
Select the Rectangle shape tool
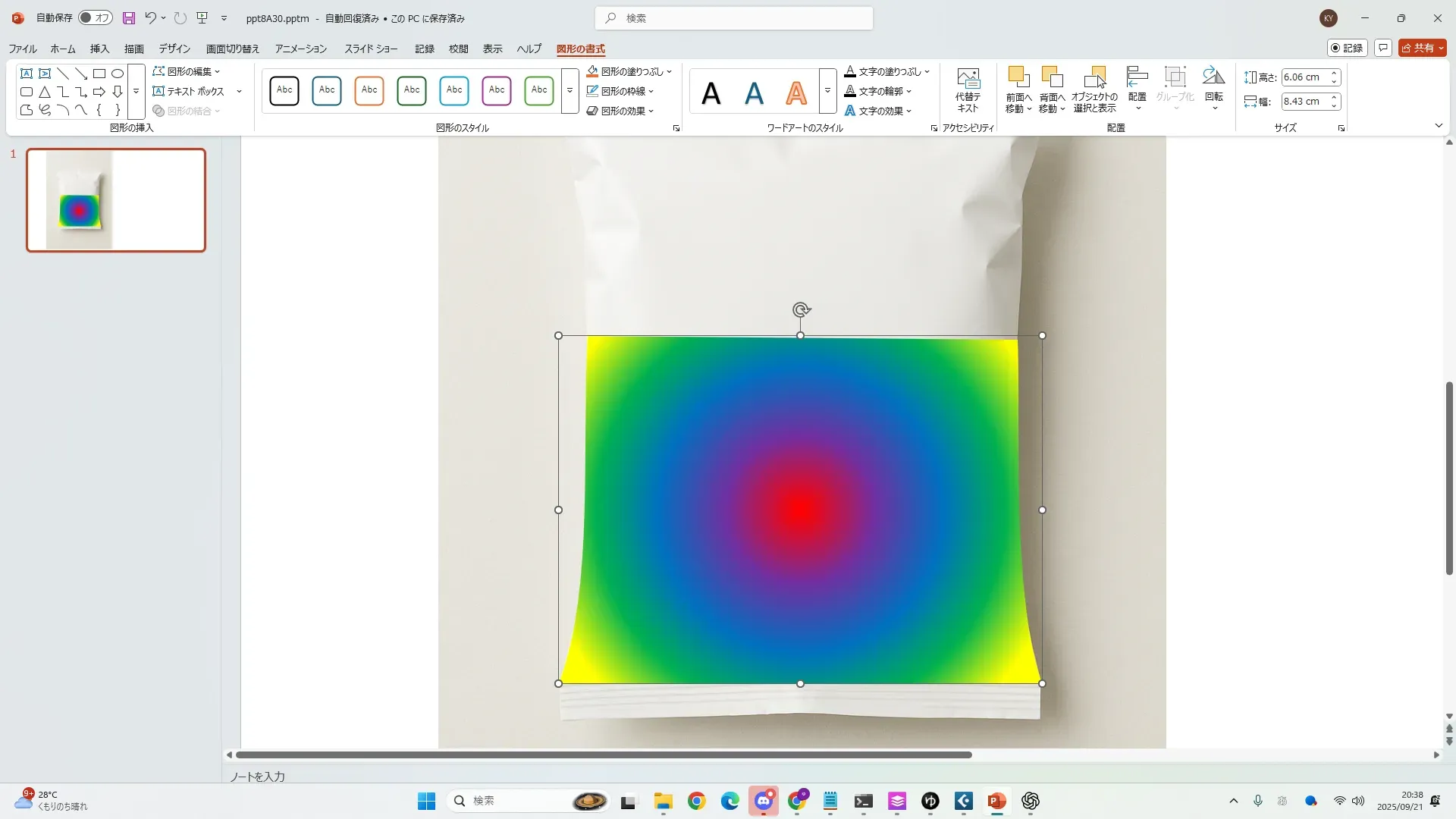[x=99, y=74]
